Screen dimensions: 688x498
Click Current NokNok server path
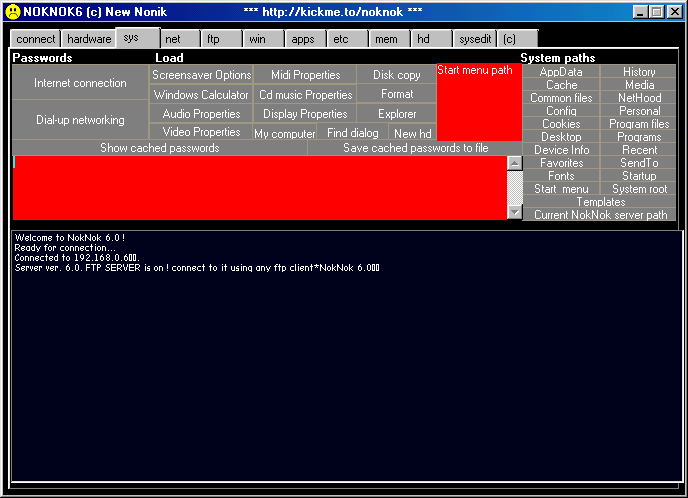[599, 215]
